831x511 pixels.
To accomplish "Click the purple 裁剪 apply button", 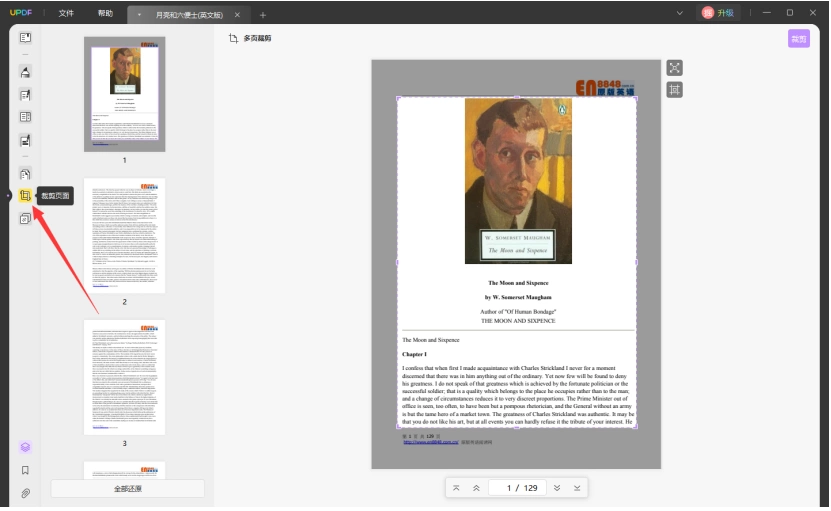I will [799, 39].
